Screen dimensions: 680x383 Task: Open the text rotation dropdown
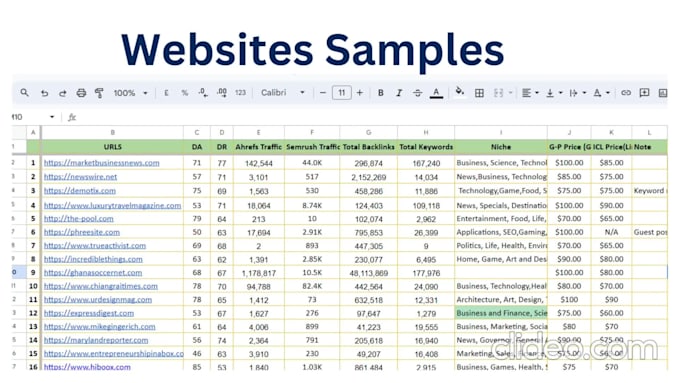point(601,93)
